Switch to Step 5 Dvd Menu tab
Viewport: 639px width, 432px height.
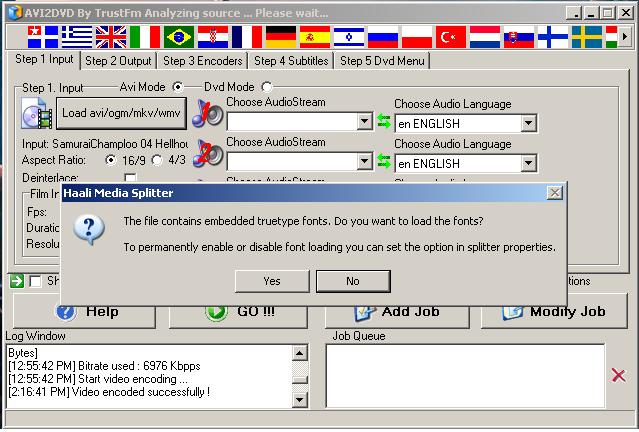click(x=382, y=61)
